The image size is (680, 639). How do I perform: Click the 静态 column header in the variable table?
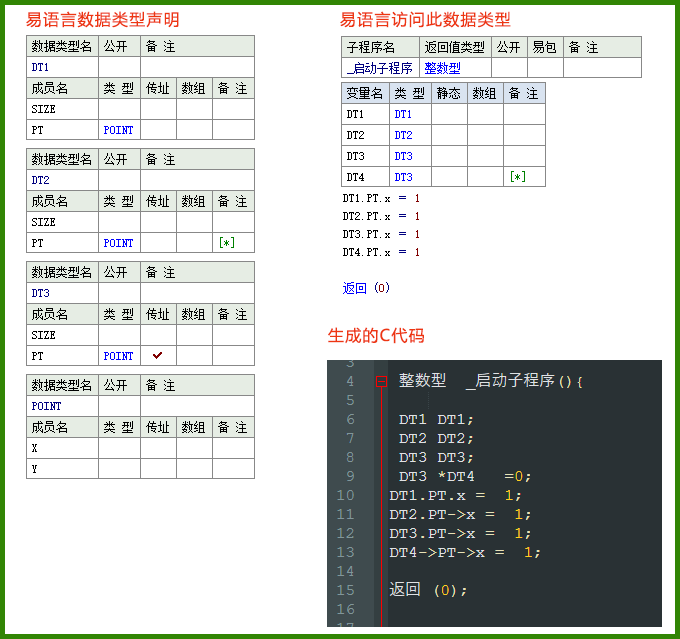click(x=448, y=93)
